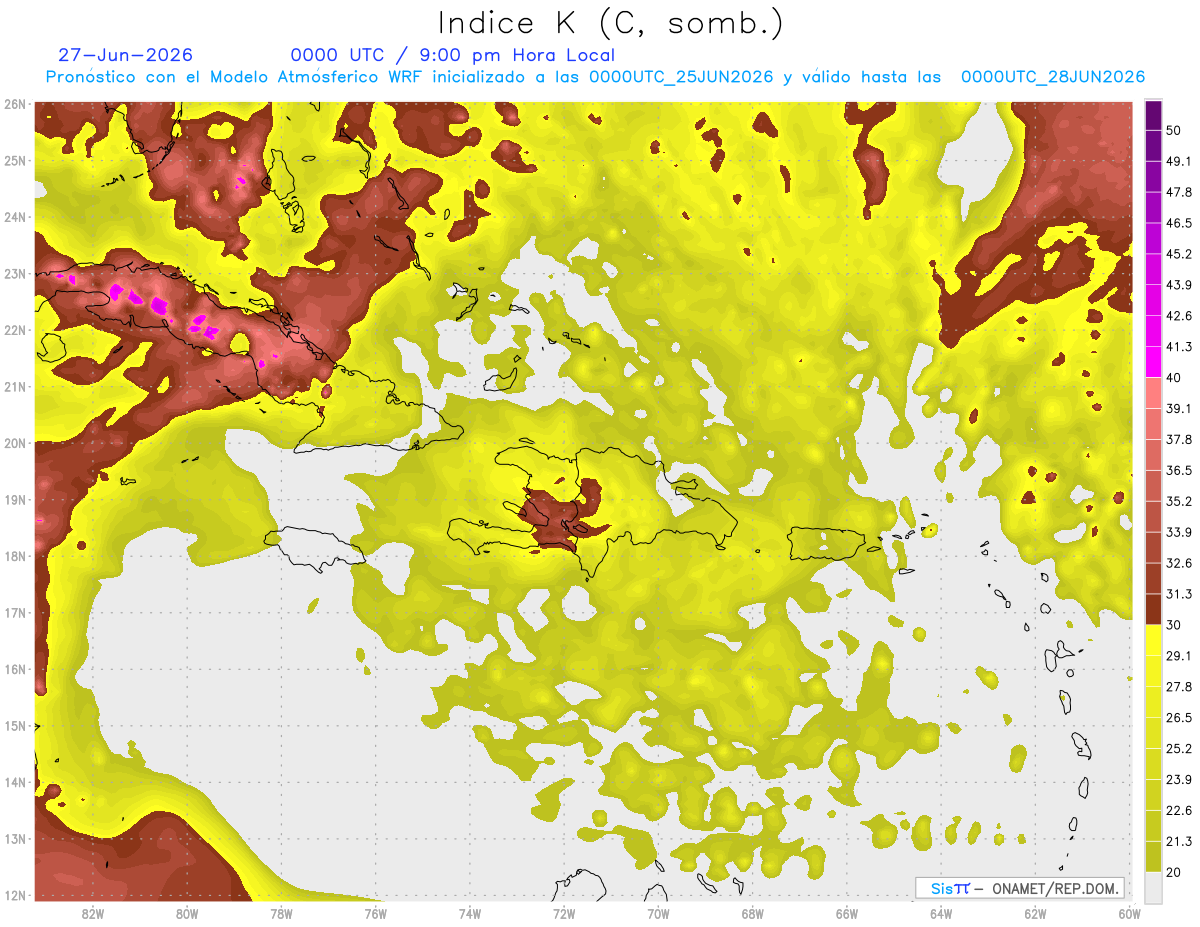Click the '47.8' color scale label
This screenshot has width=1200, height=927.
pyautogui.click(x=1179, y=192)
